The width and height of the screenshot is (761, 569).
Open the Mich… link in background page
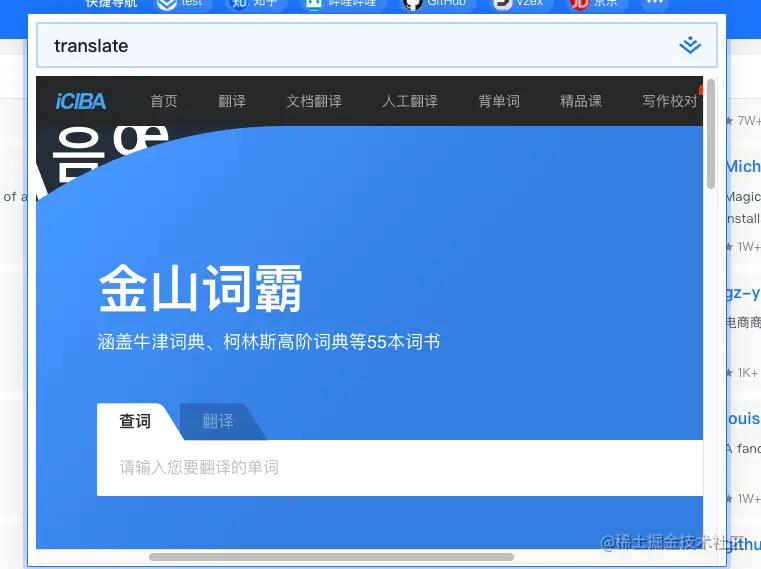744,167
